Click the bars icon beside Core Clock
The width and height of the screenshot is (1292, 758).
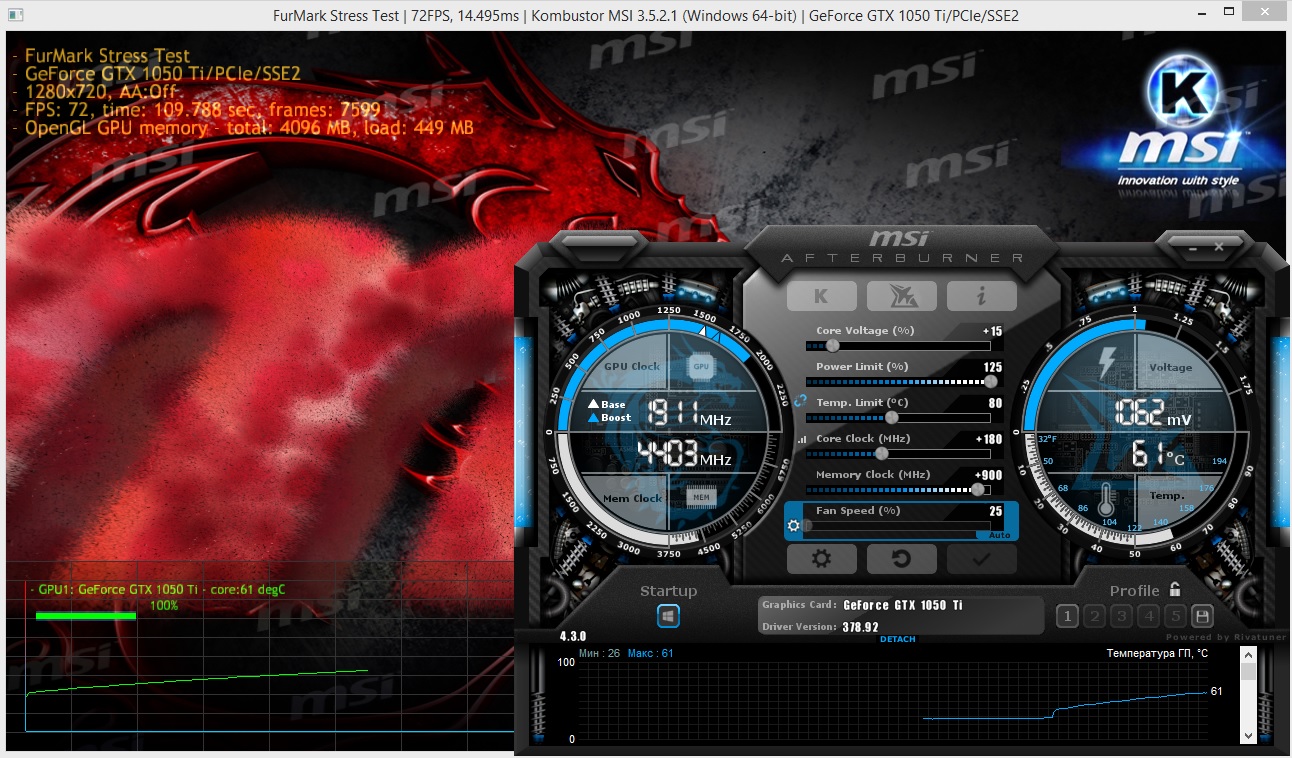(801, 439)
